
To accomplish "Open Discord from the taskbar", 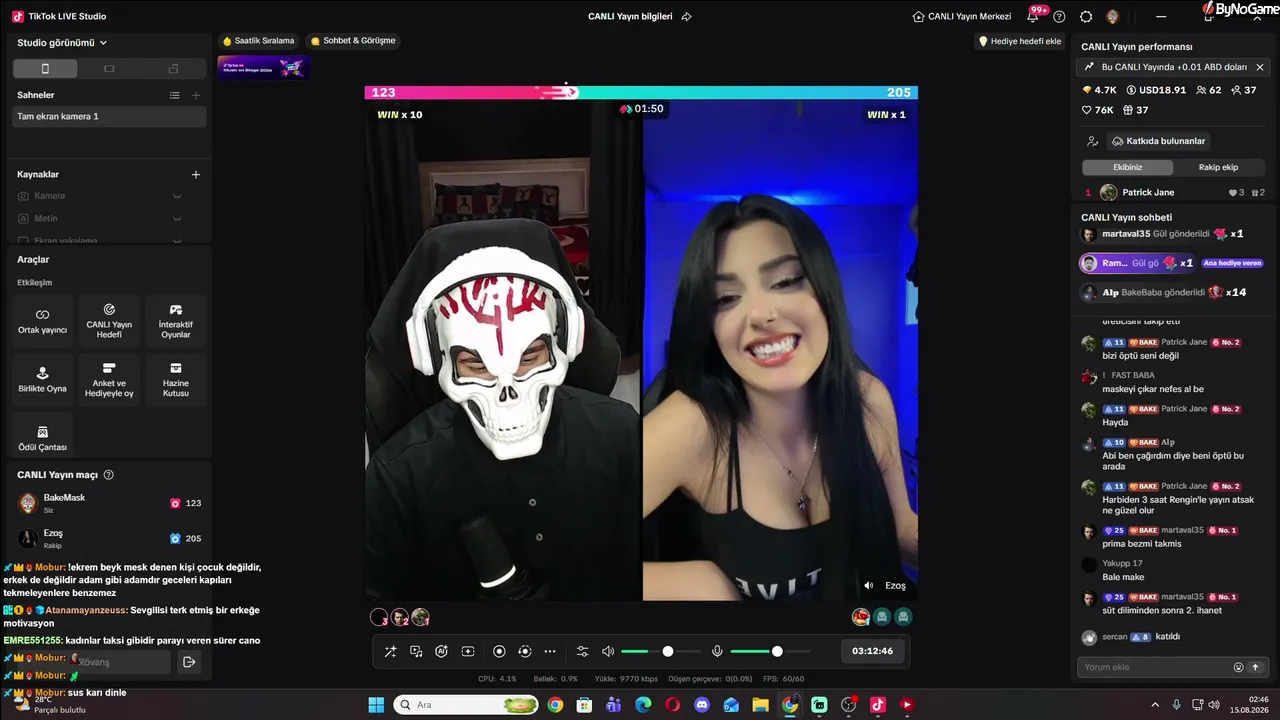I will pyautogui.click(x=702, y=705).
